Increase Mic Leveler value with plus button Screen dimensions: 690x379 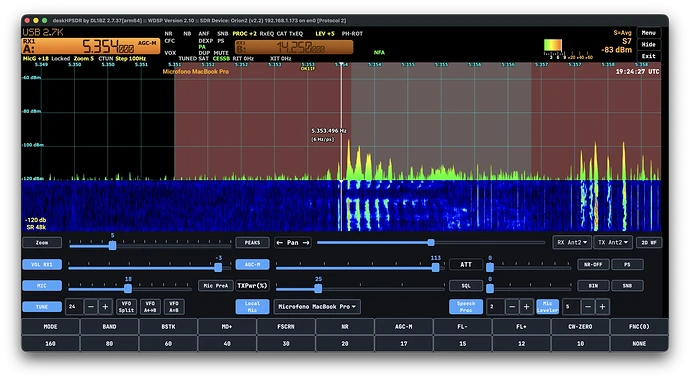(602, 307)
